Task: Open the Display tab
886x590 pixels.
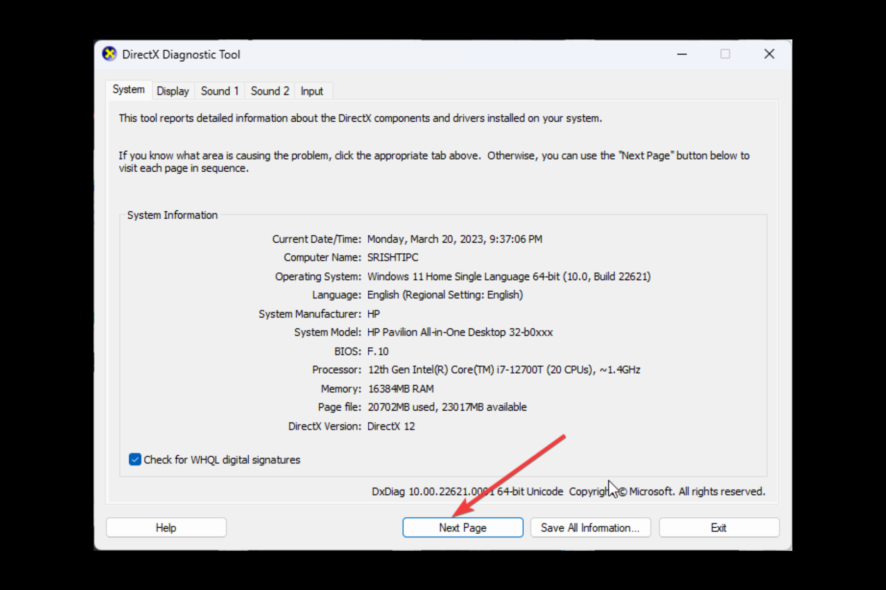Action: pyautogui.click(x=172, y=91)
